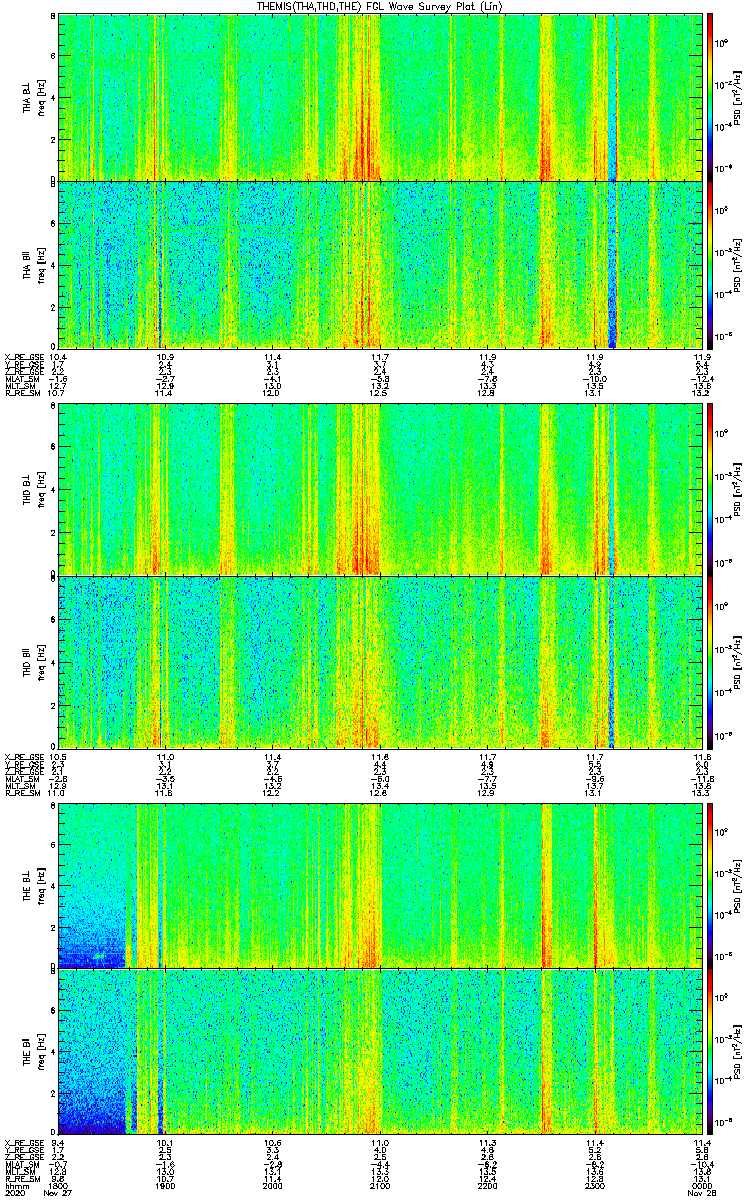Click the 'PSD [nT²/Hz]' label beside THA B⊥ color bar

point(737,96)
